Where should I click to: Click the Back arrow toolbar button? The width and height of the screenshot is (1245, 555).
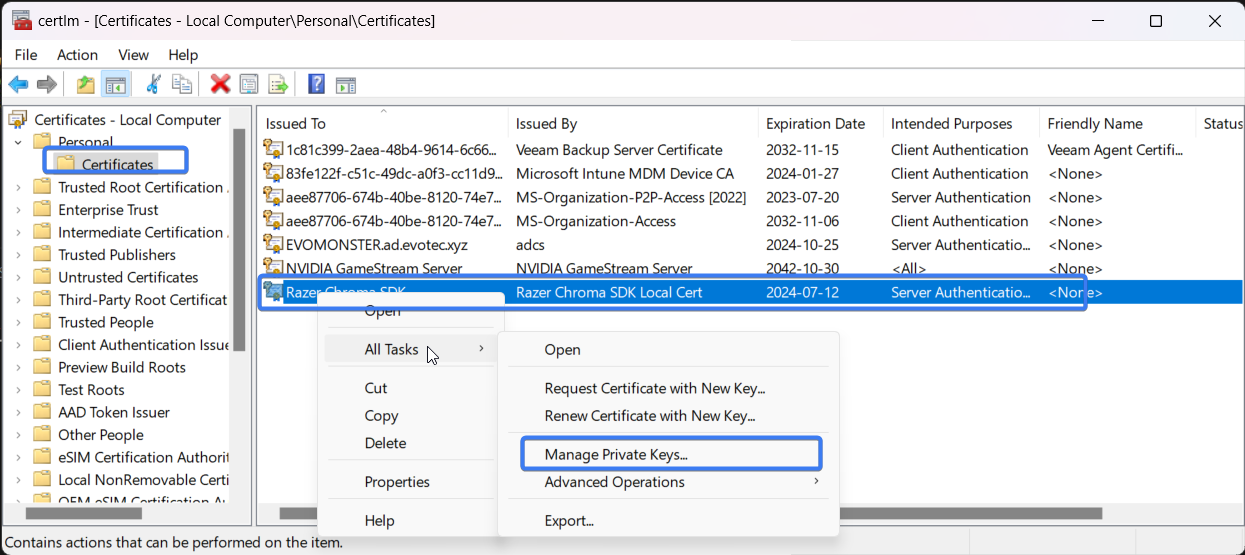18,85
